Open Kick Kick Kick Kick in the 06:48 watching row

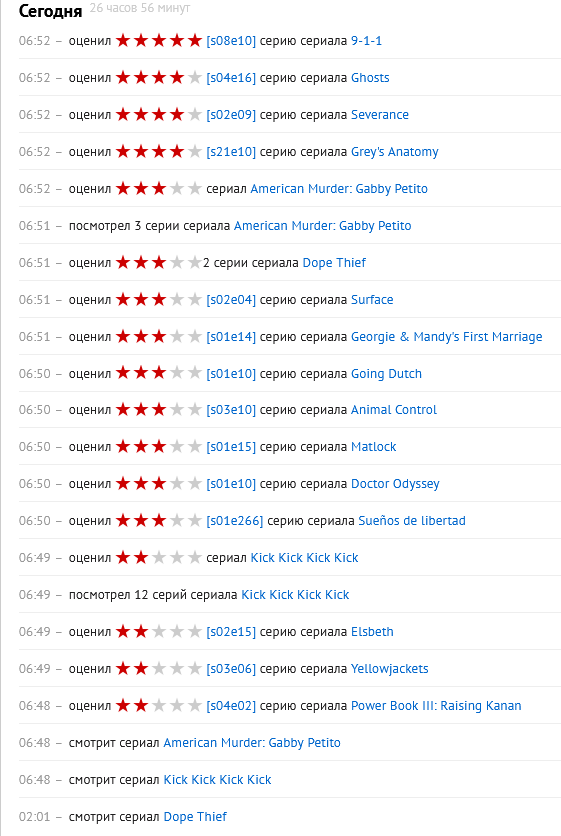[x=217, y=780]
